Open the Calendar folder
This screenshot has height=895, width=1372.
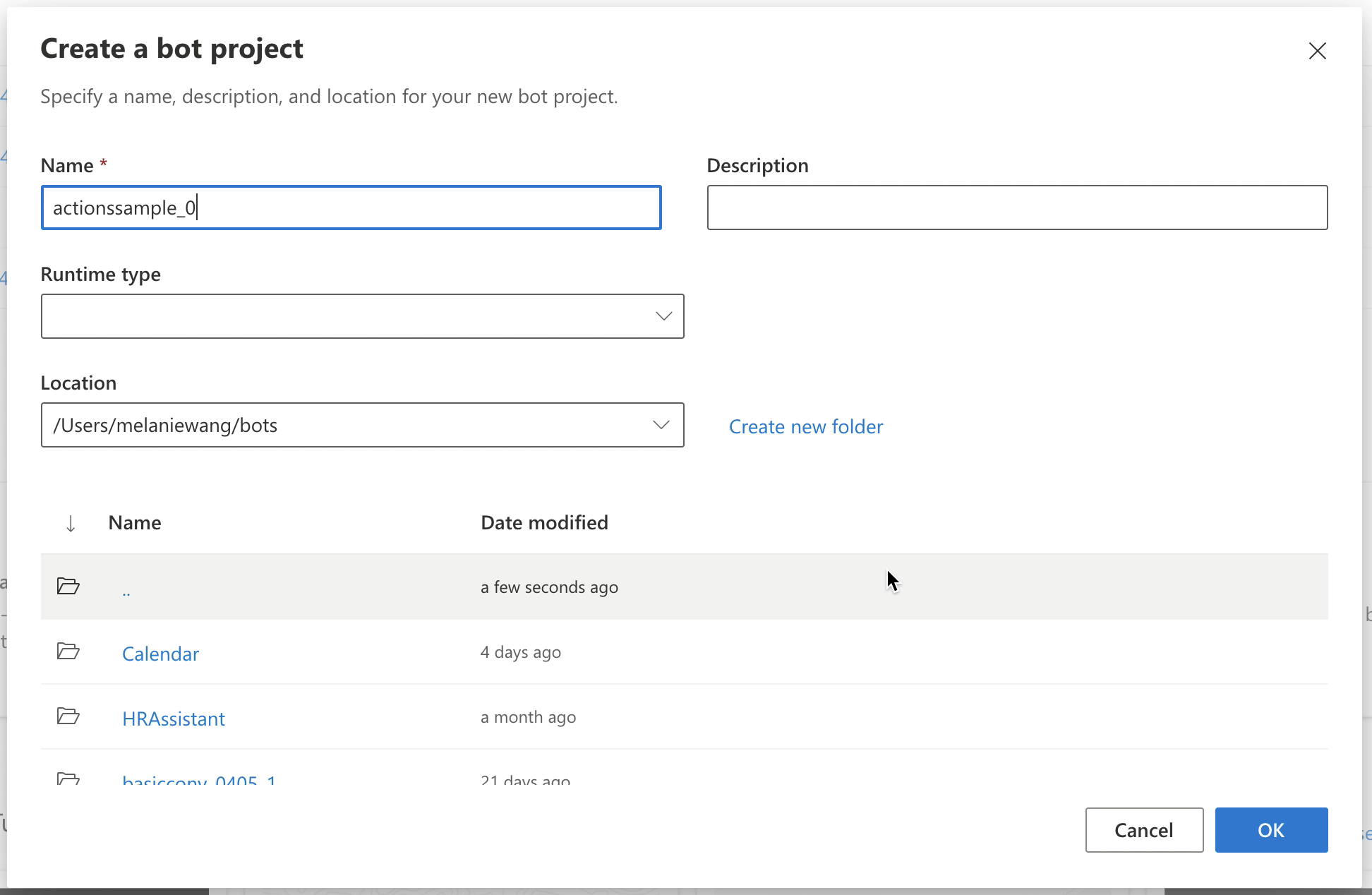point(160,653)
